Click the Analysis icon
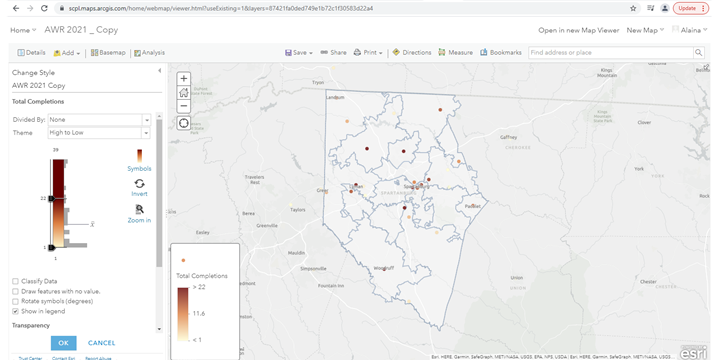The width and height of the screenshot is (712, 360). coord(138,53)
